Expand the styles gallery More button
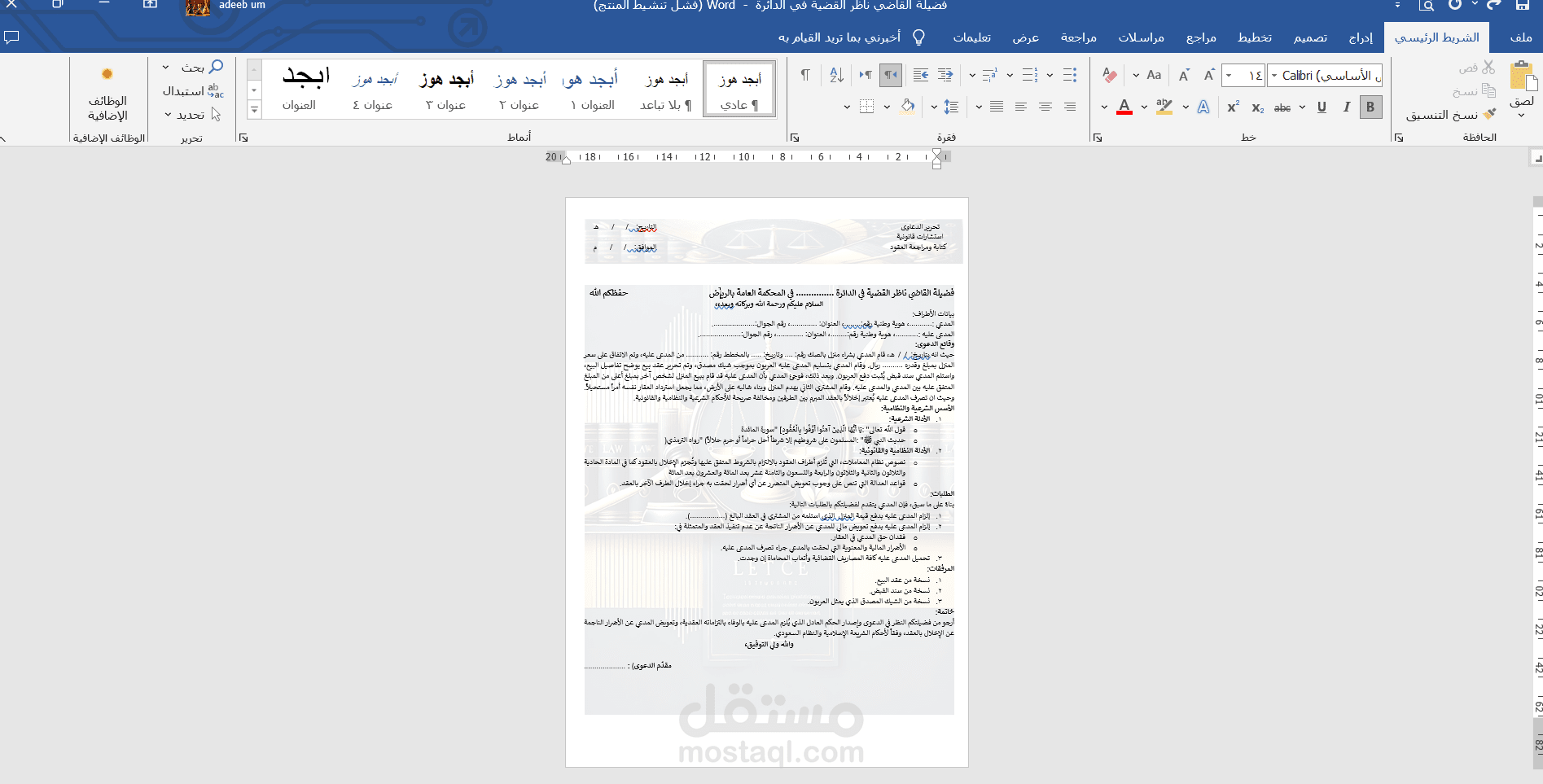Screen dimensions: 1543x784 click(x=254, y=109)
